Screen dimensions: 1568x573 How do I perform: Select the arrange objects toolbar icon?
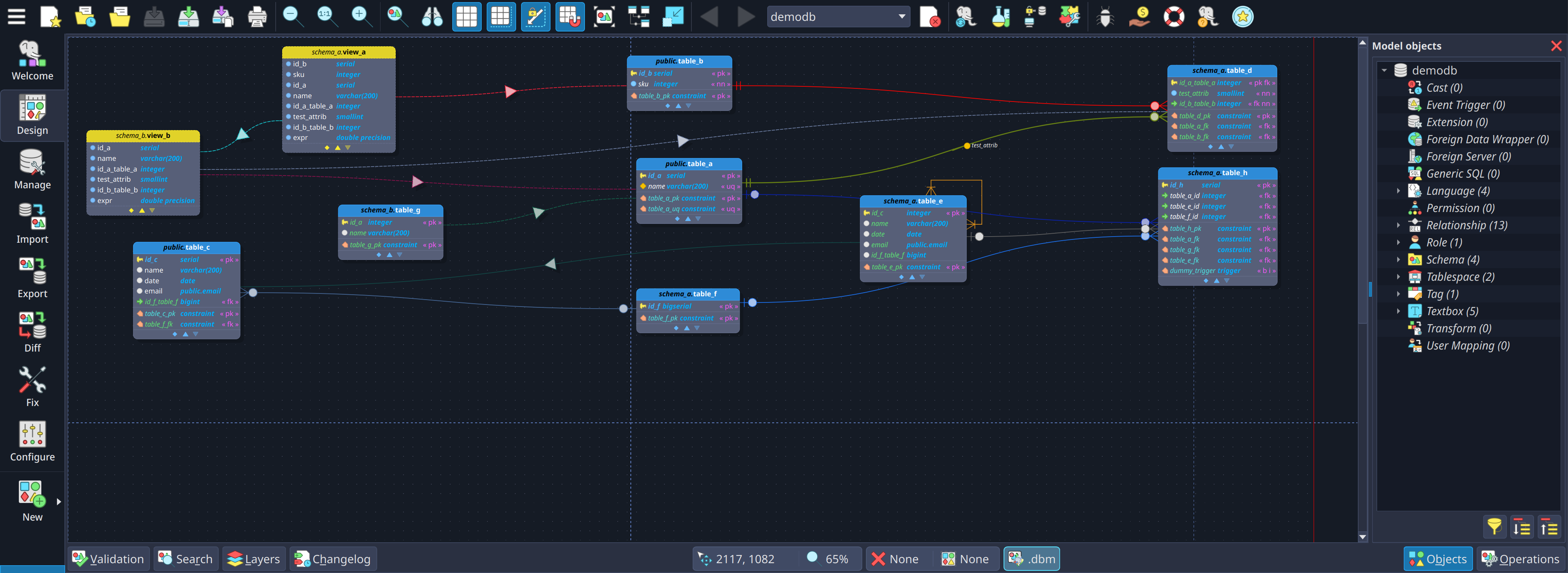pyautogui.click(x=639, y=16)
